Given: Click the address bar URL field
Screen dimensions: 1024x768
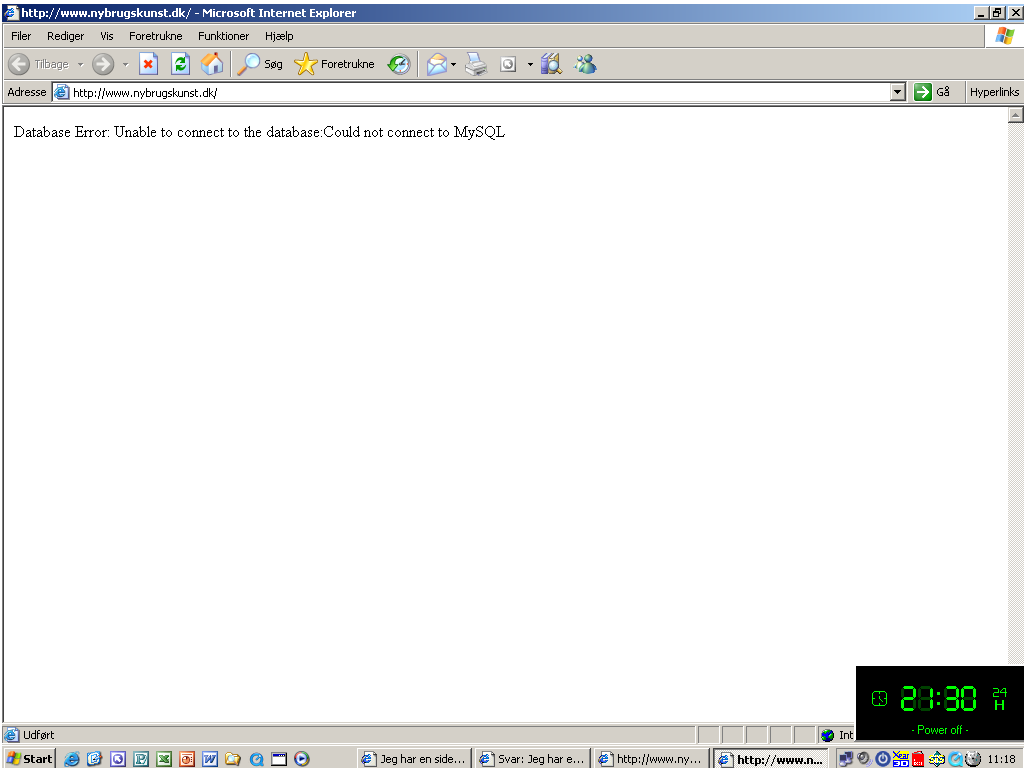Looking at the screenshot, I should click(x=470, y=93).
